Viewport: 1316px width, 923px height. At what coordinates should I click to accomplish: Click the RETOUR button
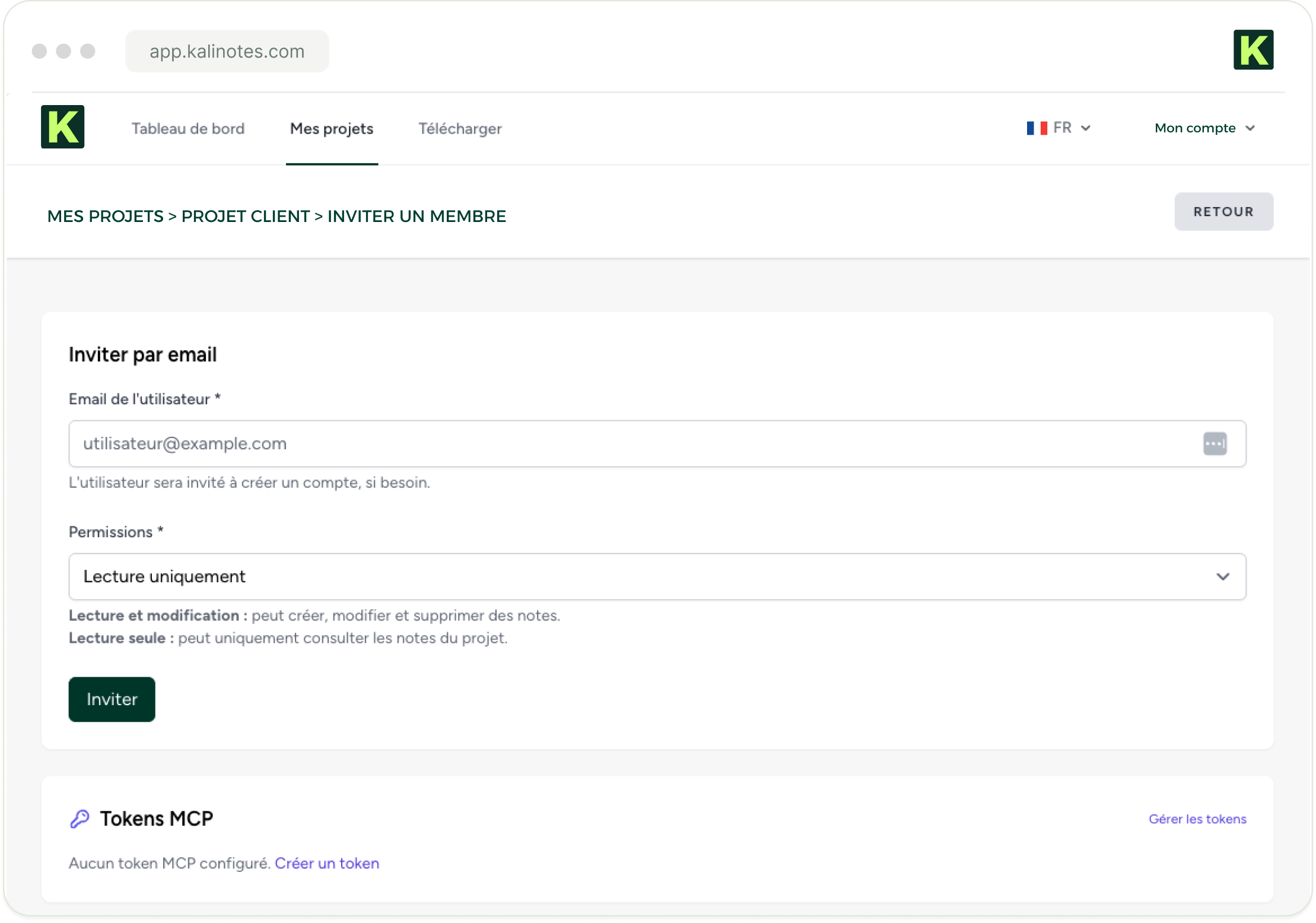[1223, 211]
